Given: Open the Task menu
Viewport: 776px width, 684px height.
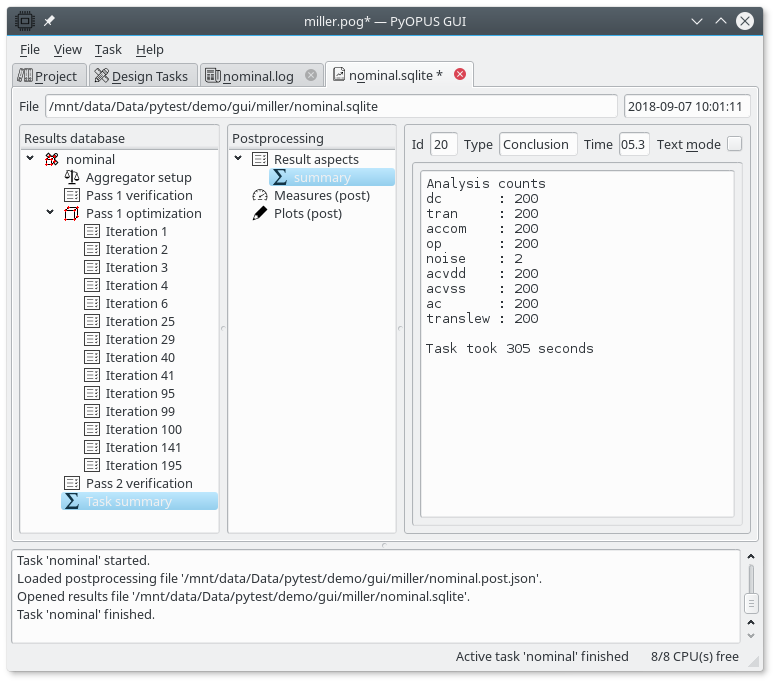Looking at the screenshot, I should pos(108,49).
